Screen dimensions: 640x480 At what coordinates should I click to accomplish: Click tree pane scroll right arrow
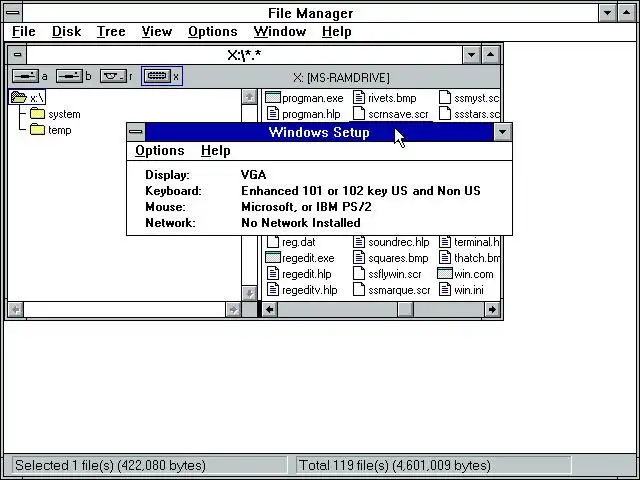click(x=233, y=310)
